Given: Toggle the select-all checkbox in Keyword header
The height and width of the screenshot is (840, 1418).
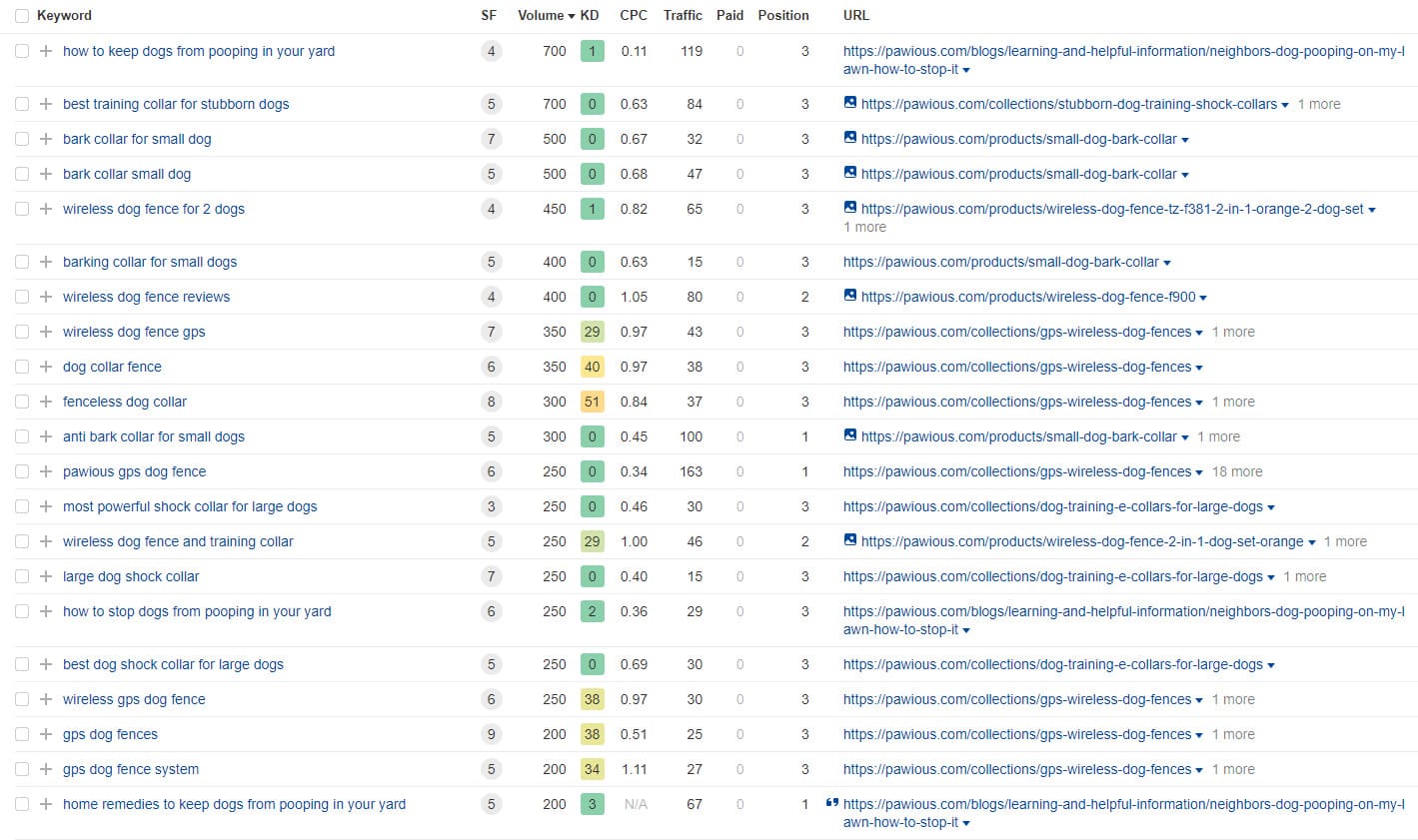Looking at the screenshot, I should coord(22,15).
